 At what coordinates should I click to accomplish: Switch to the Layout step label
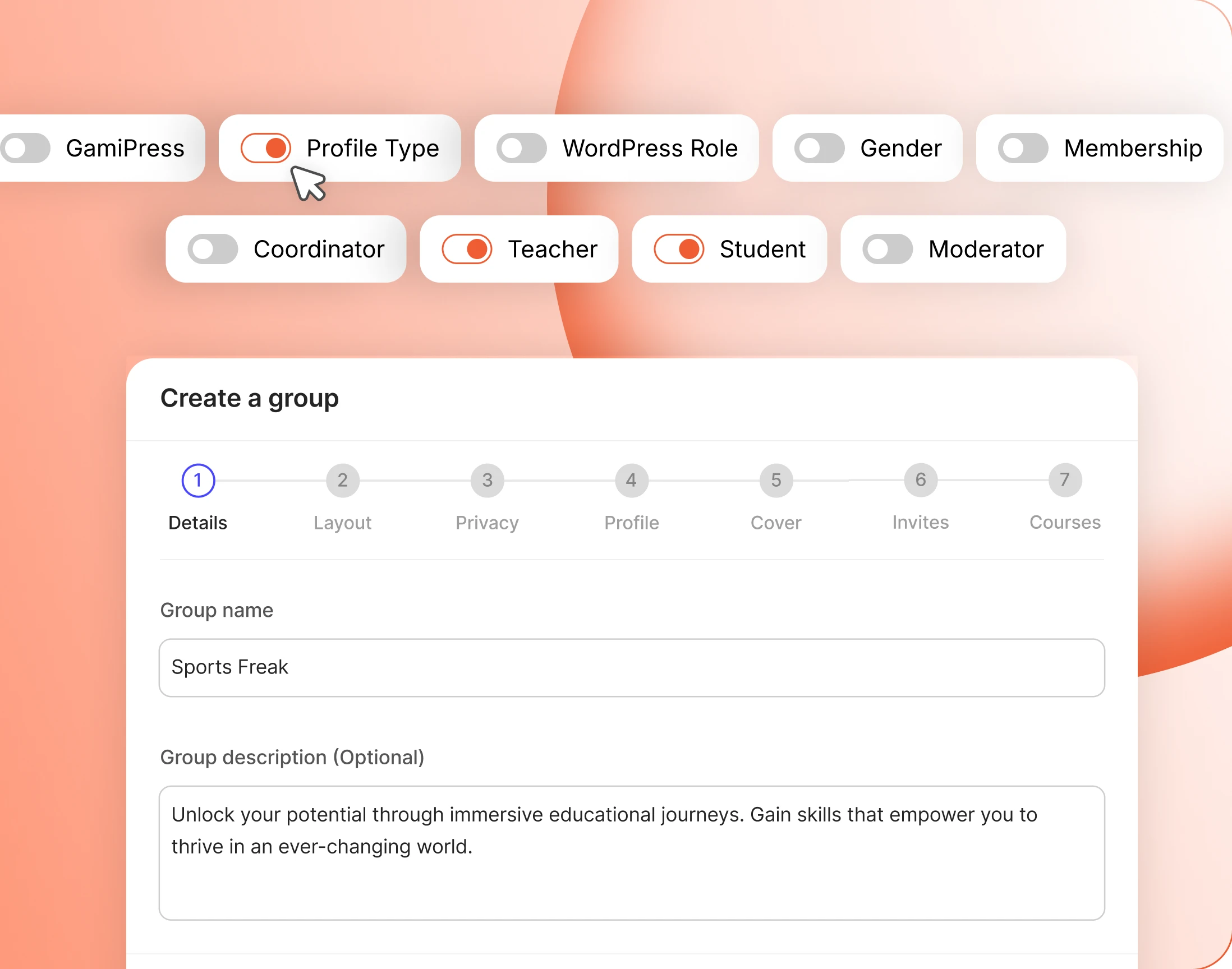[x=343, y=523]
